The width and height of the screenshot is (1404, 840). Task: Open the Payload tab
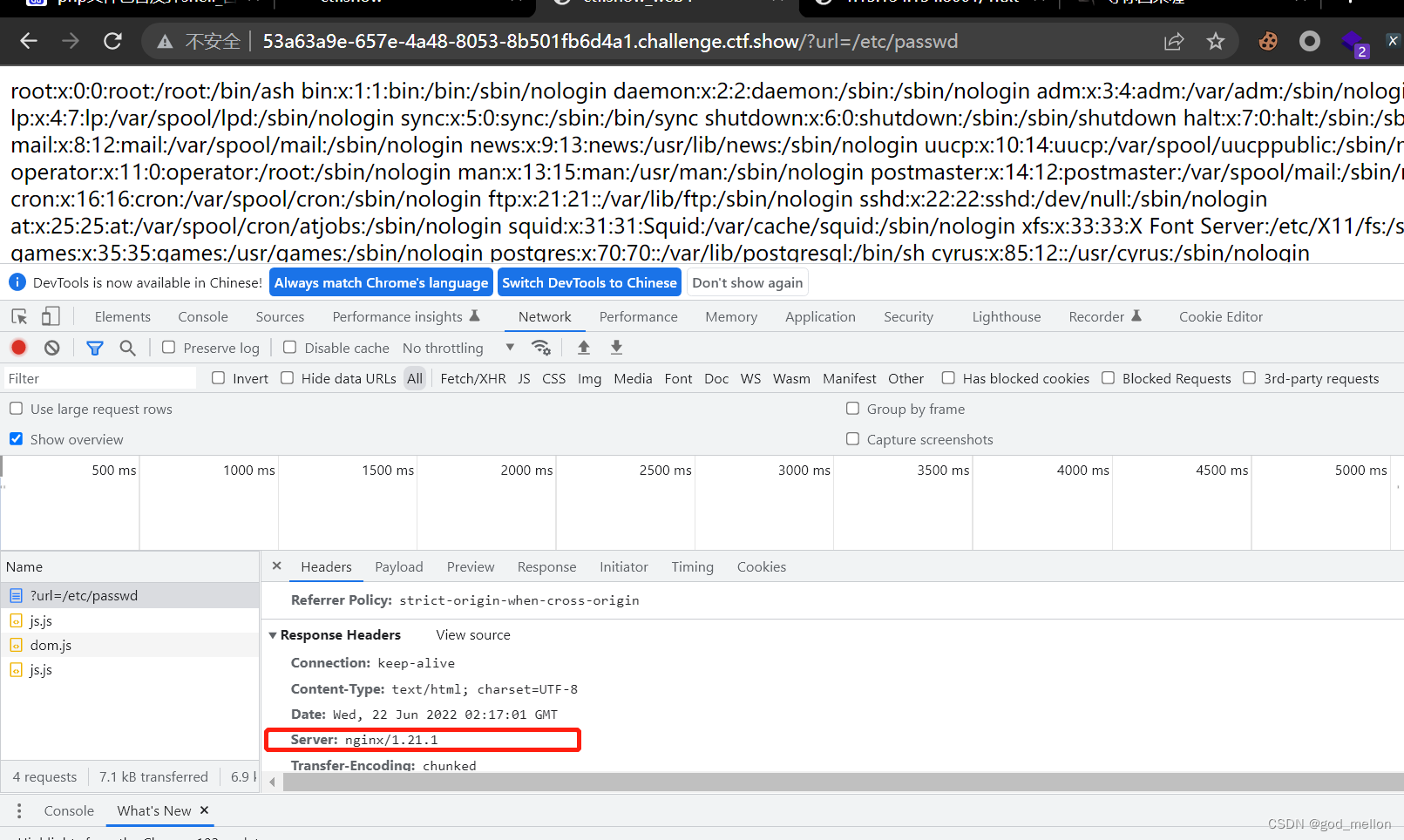point(399,567)
